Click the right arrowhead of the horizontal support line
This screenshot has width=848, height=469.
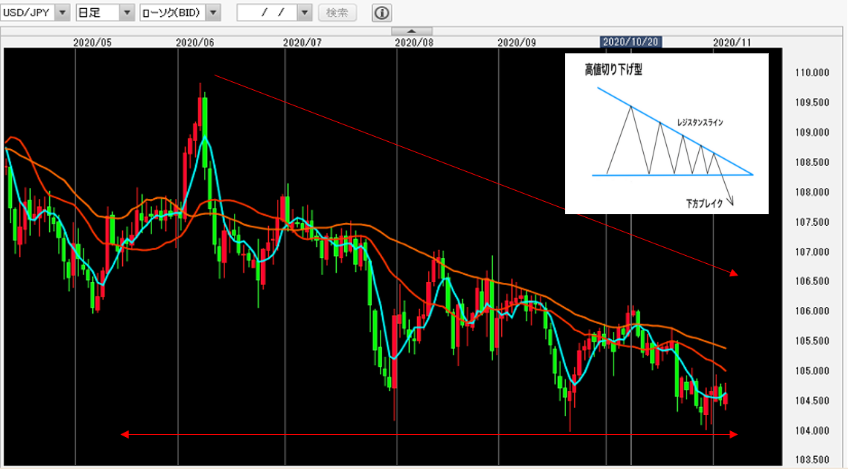point(736,434)
